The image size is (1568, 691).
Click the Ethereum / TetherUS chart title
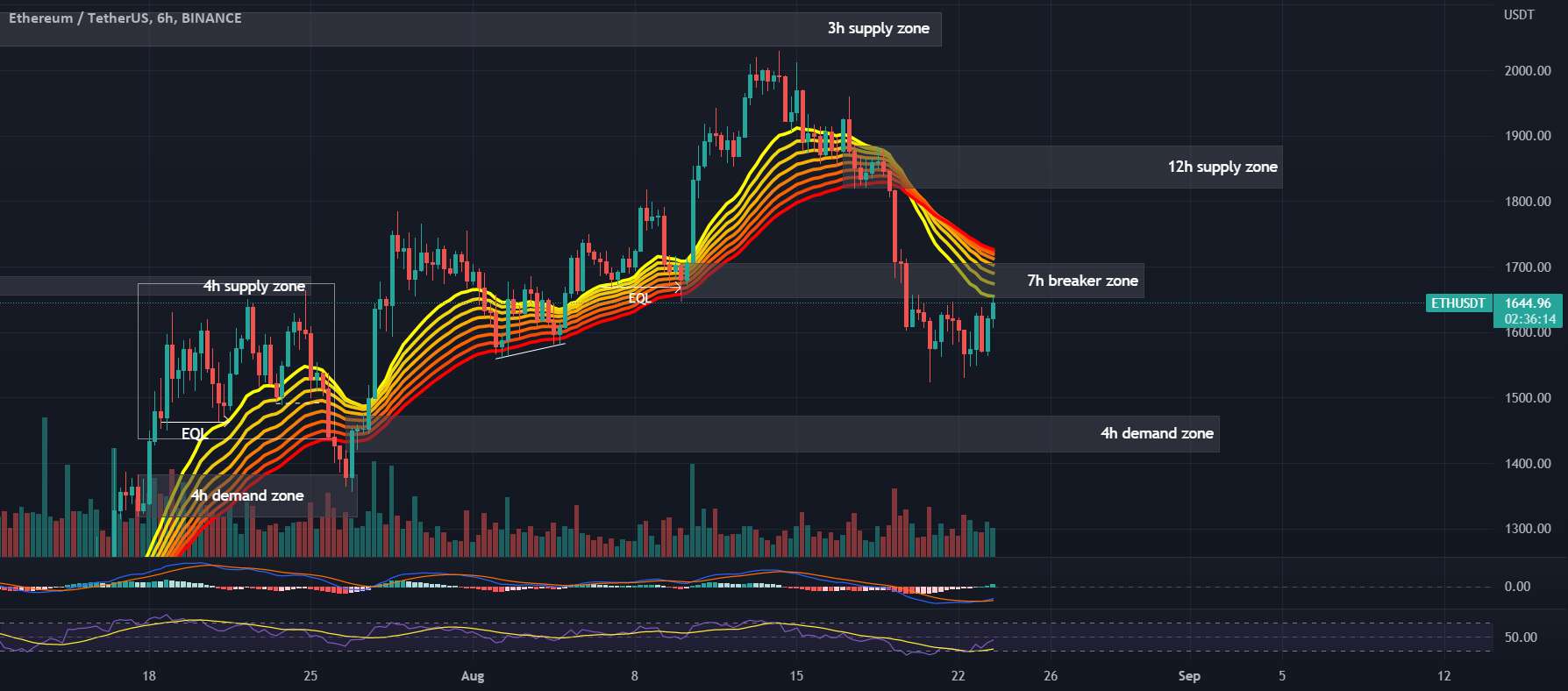coord(125,18)
